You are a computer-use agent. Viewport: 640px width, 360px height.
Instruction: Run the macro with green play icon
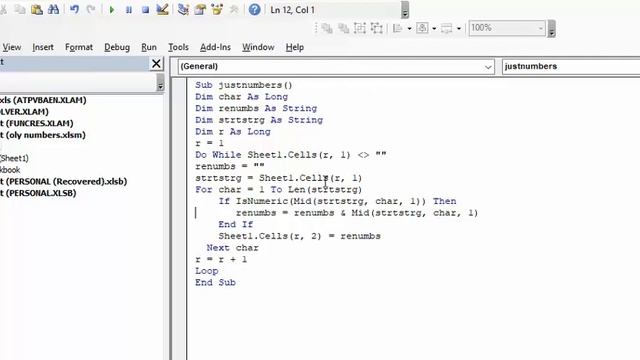[x=111, y=10]
